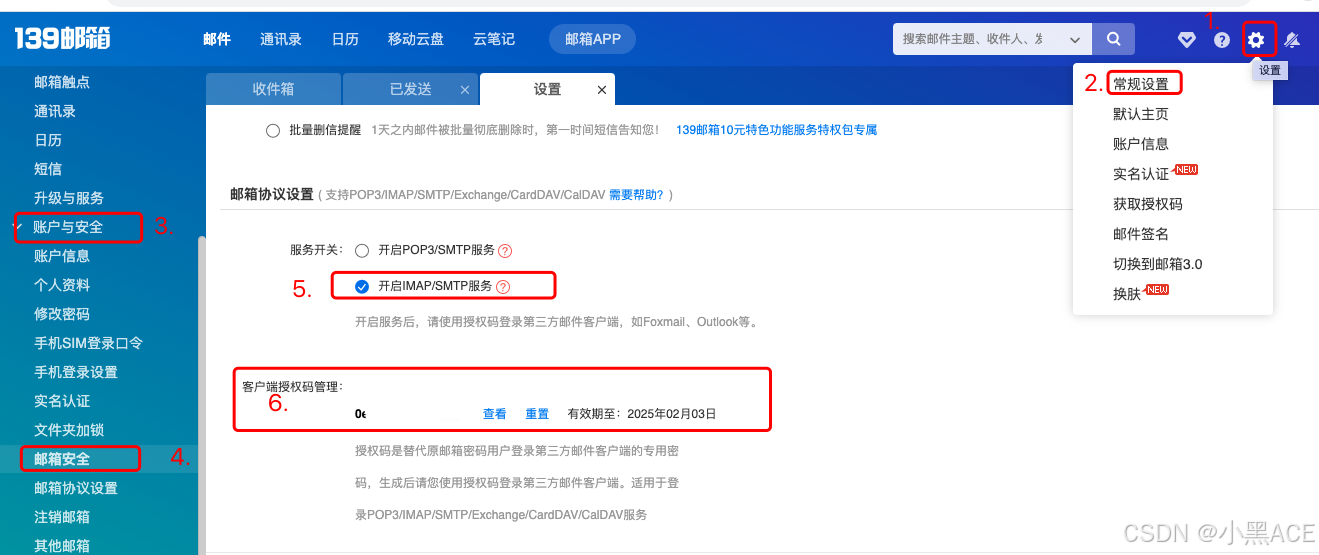Click help icon beside 开启POP3/SMTP服务
Viewport: 1319px width, 555px height.
coord(505,251)
